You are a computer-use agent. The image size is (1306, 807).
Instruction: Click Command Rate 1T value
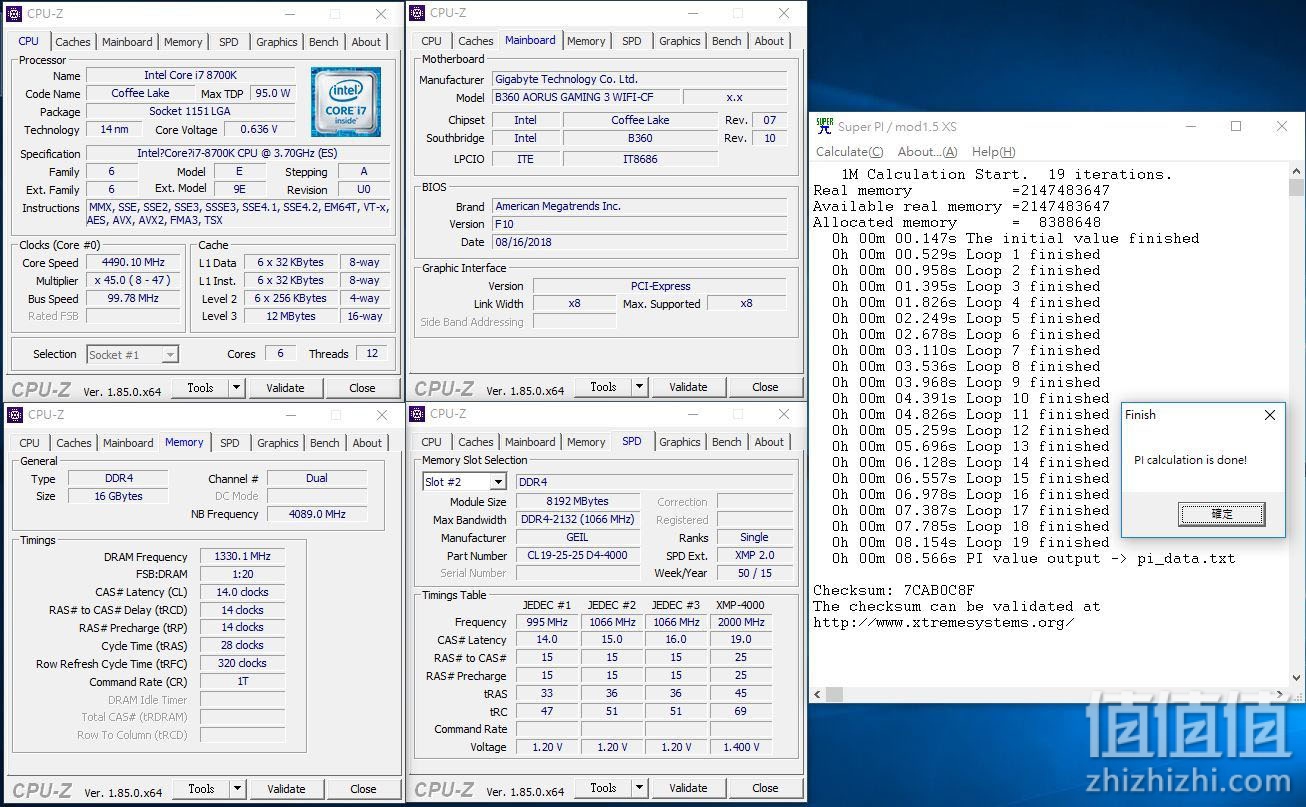[242, 682]
